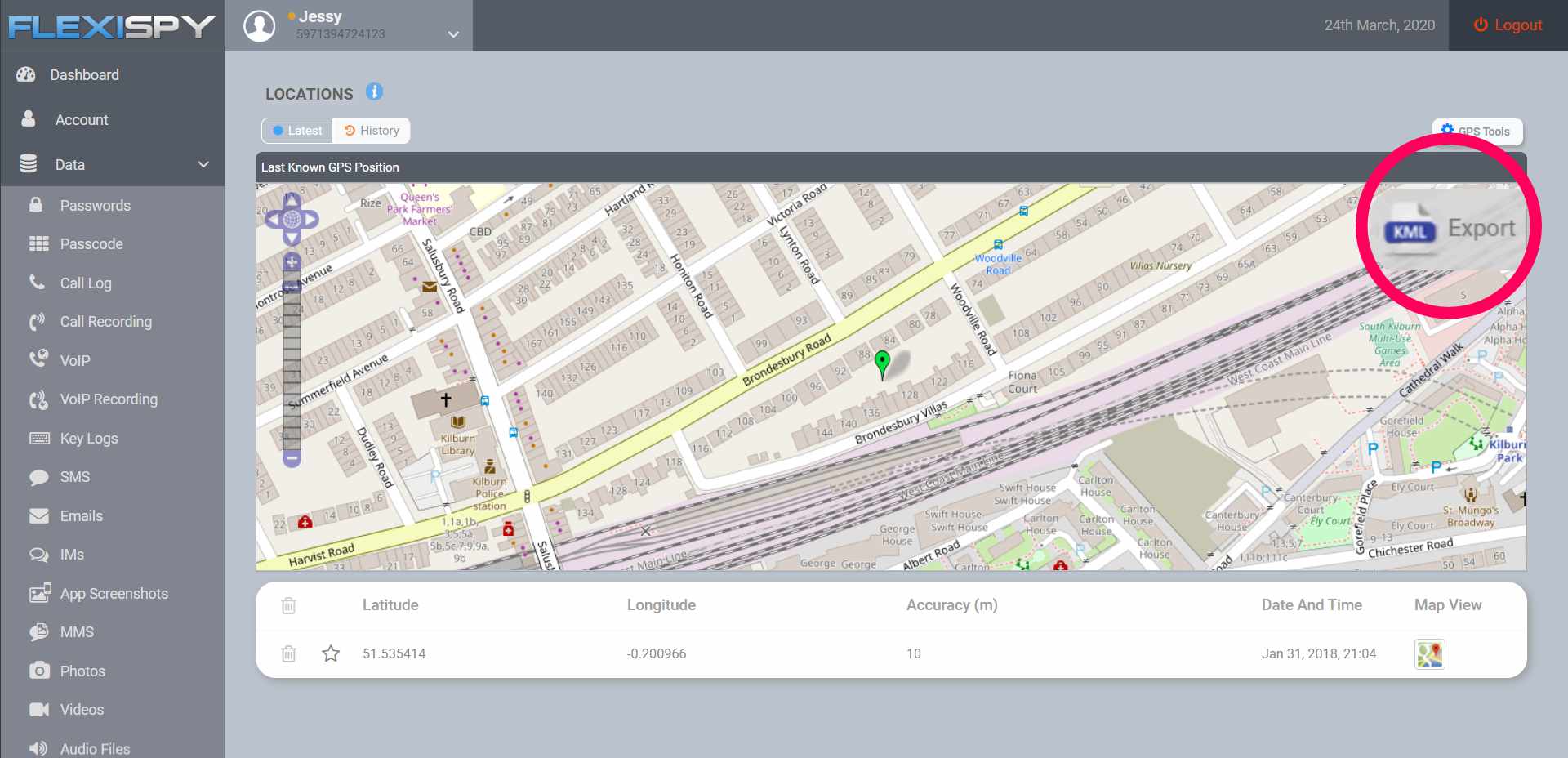This screenshot has height=758, width=1568.
Task: Switch to the Latest tab
Action: click(x=297, y=131)
